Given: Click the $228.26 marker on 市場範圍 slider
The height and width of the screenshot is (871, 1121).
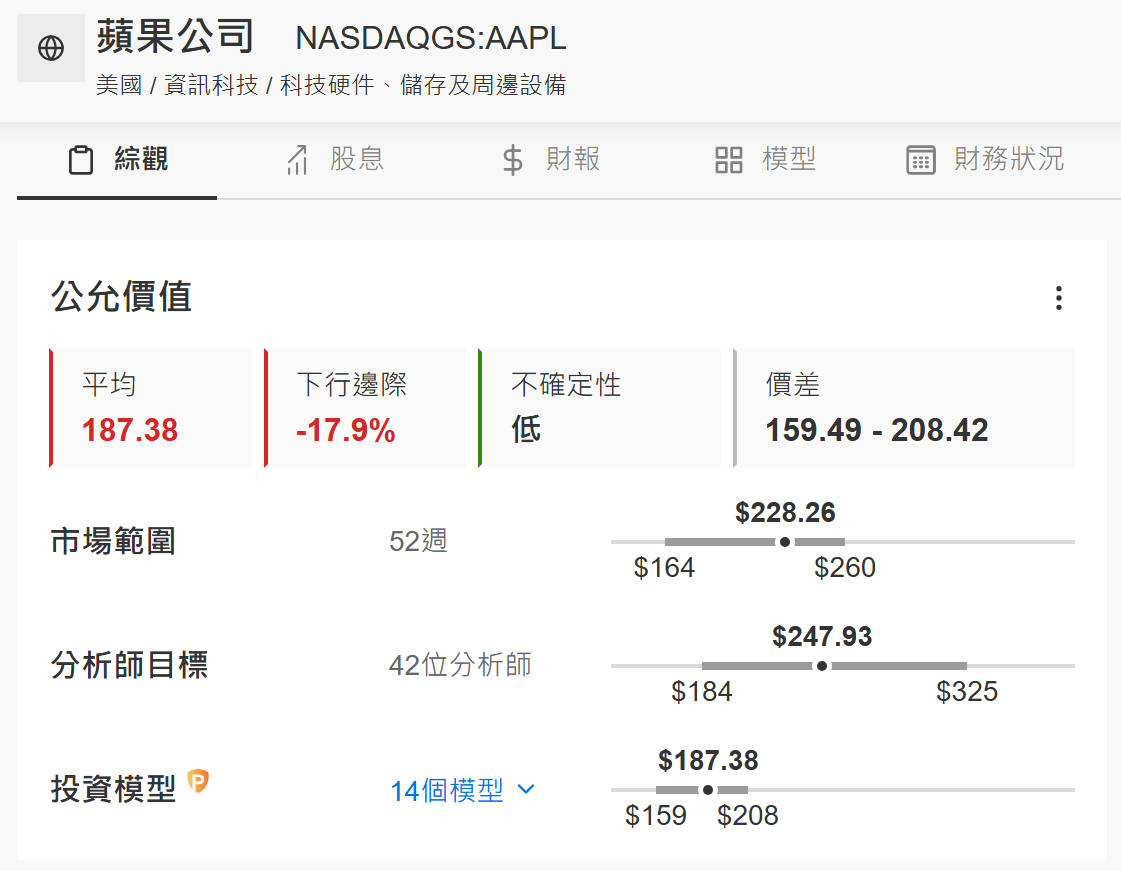Looking at the screenshot, I should [x=785, y=542].
